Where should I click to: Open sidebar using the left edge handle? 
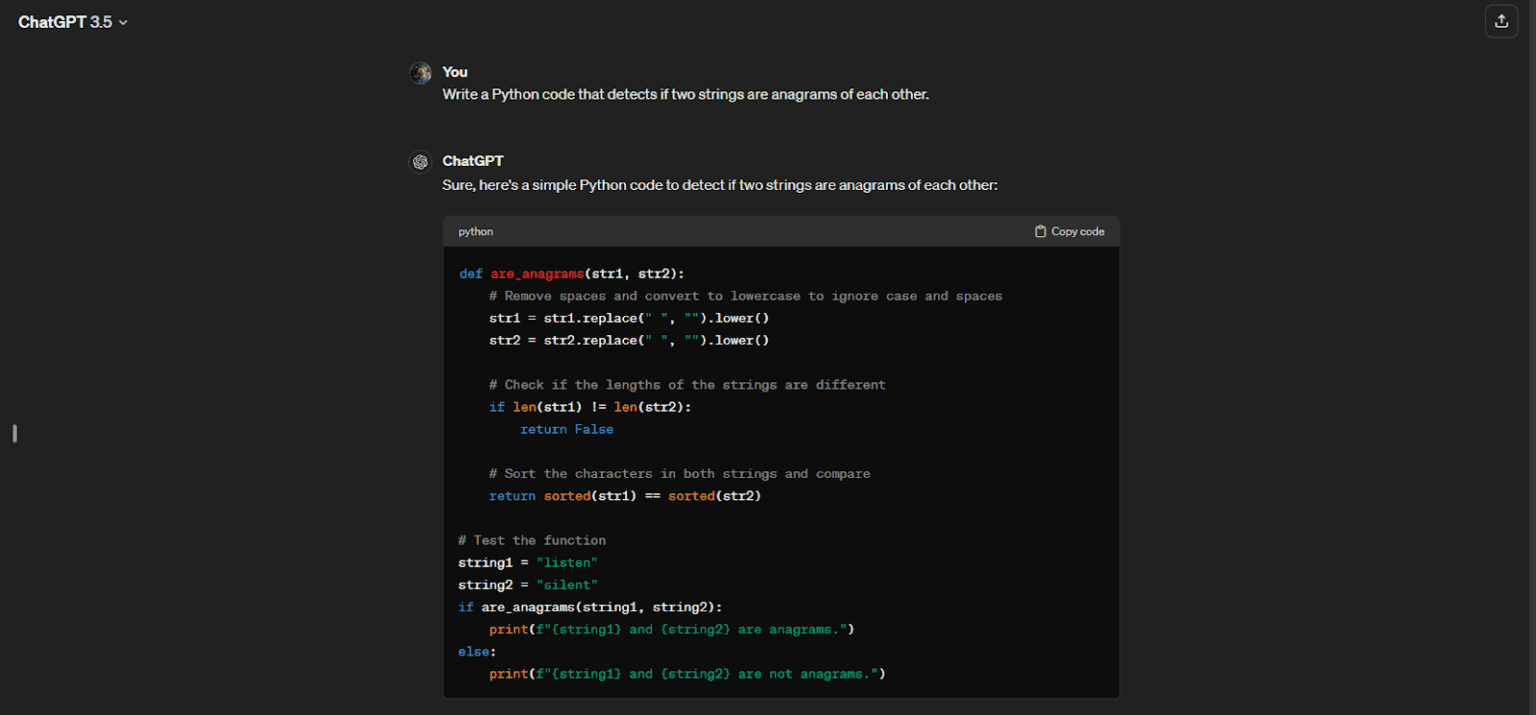coord(14,433)
